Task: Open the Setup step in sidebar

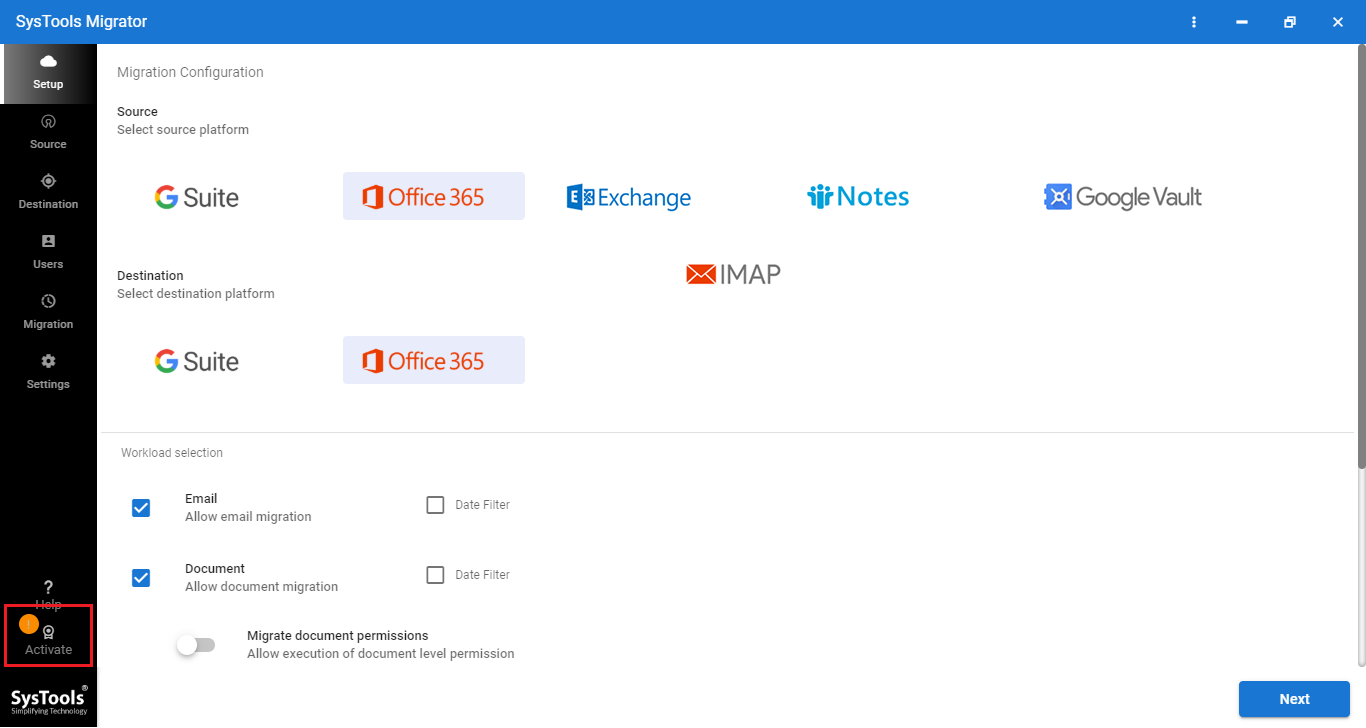Action: (48, 74)
